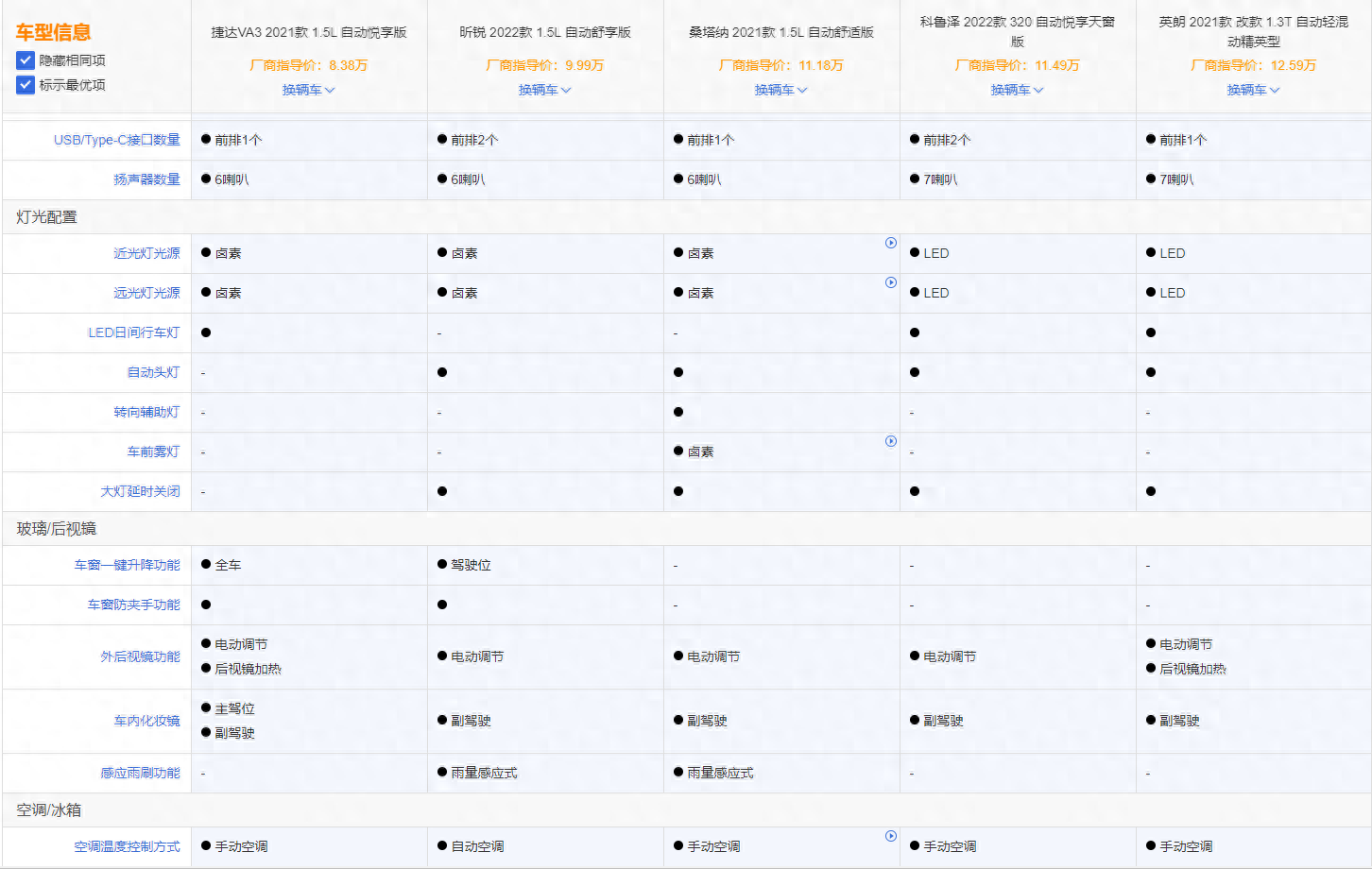Click 主驾位 in the 车内化妆镜 row
This screenshot has height=869, width=1372.
pyautogui.click(x=234, y=708)
